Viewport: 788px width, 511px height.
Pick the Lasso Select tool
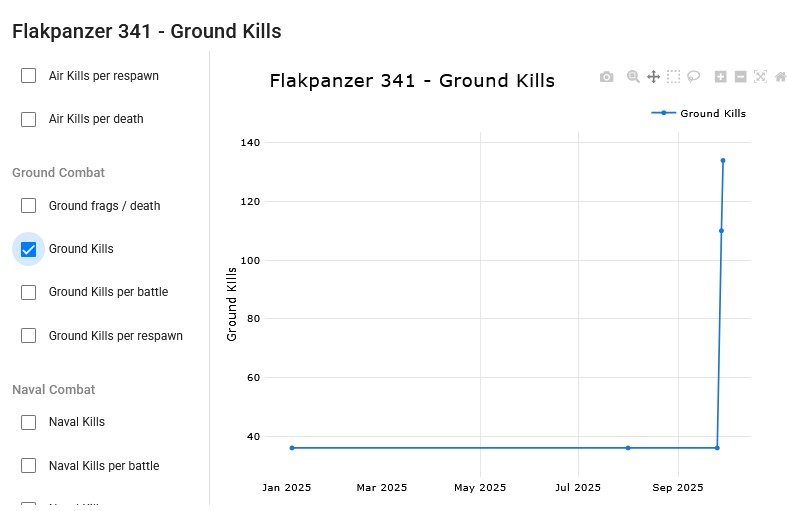tap(694, 77)
